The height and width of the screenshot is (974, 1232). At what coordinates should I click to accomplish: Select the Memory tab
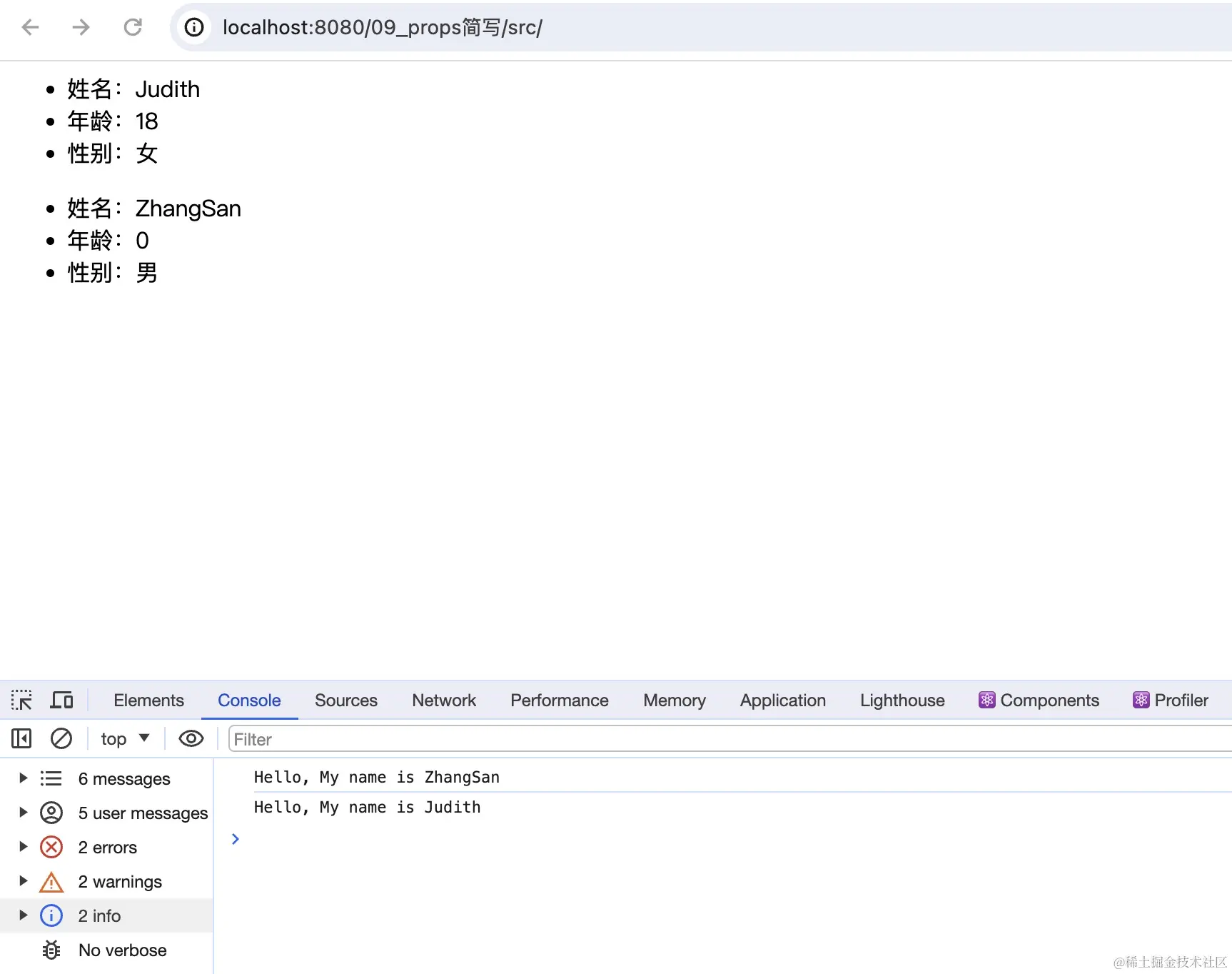point(675,700)
